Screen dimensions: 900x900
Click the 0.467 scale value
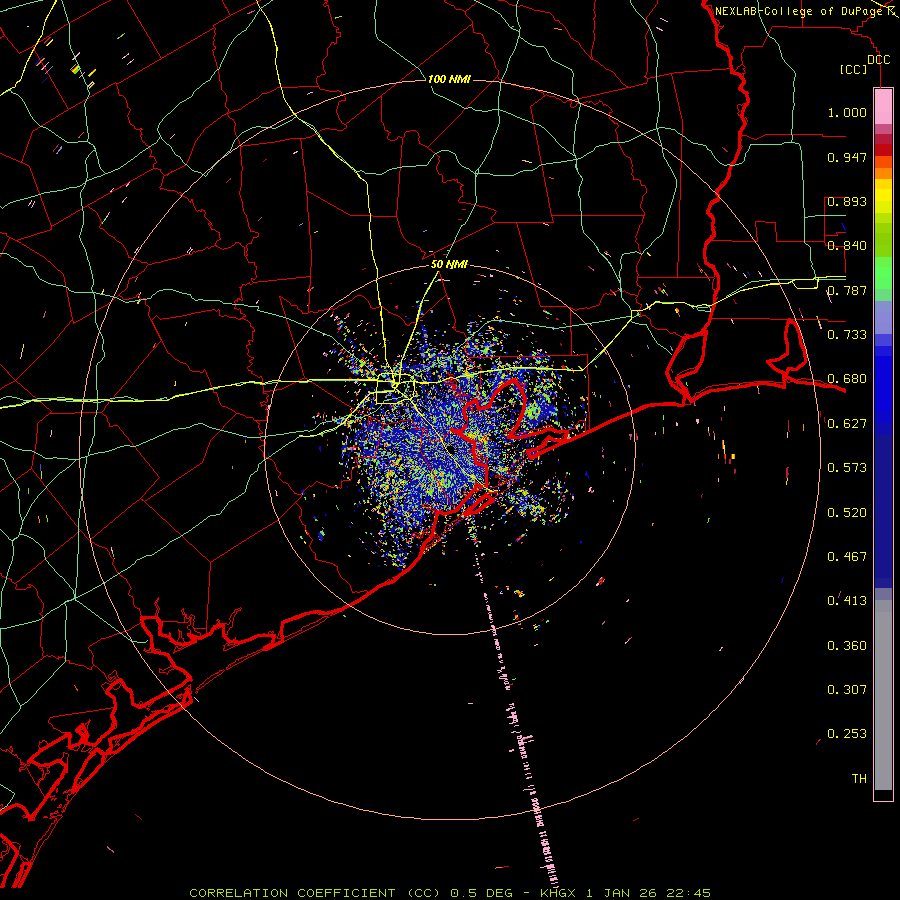pyautogui.click(x=847, y=557)
